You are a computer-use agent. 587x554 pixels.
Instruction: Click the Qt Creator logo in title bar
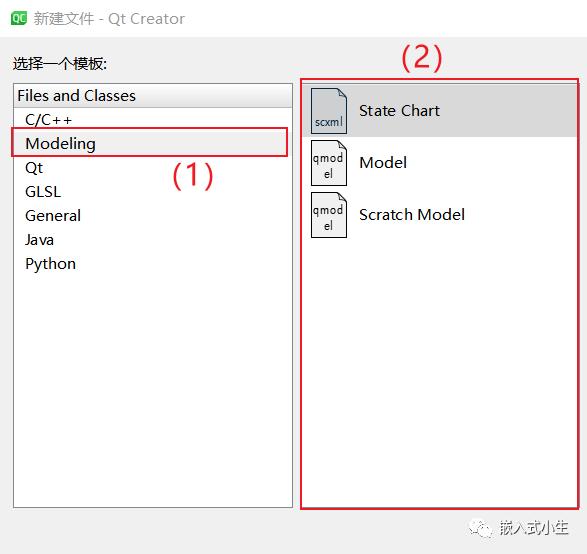click(x=19, y=18)
